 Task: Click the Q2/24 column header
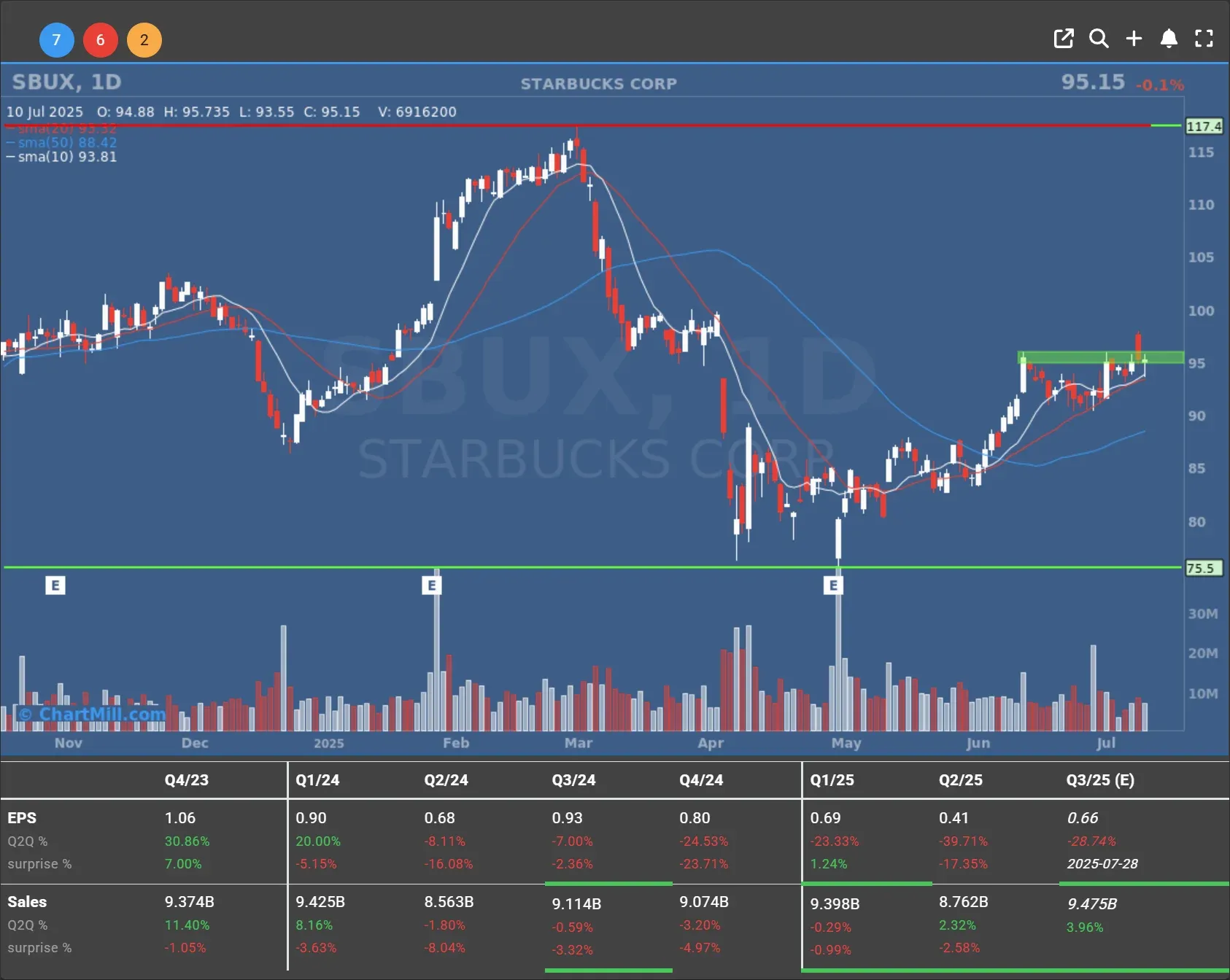[446, 779]
